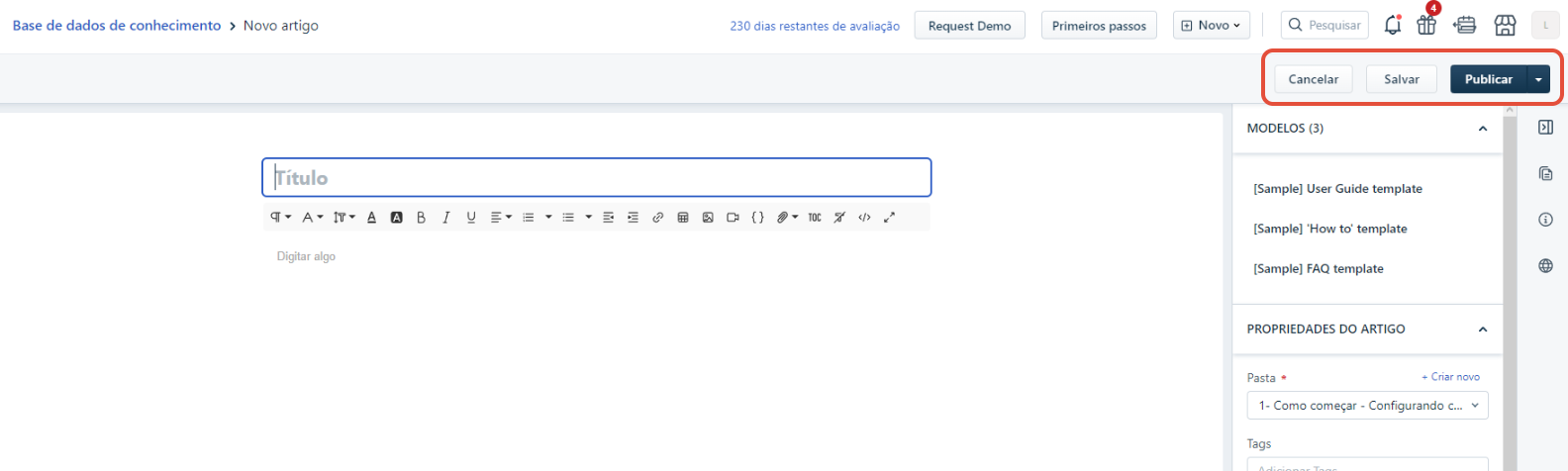Insert a hyperlink with the link icon

(x=657, y=218)
